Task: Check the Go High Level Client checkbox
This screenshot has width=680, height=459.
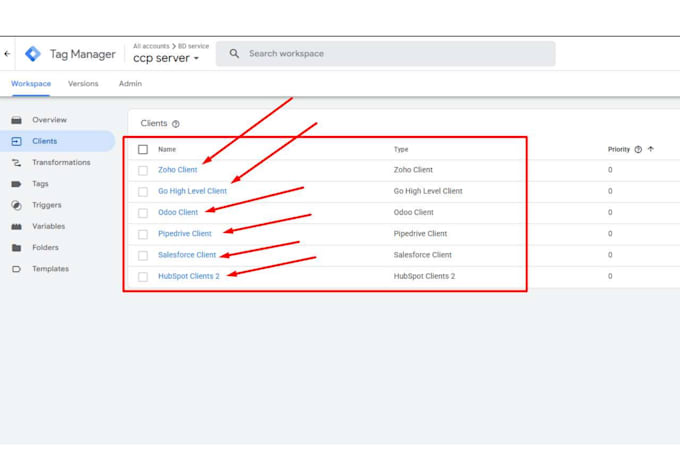Action: [143, 191]
